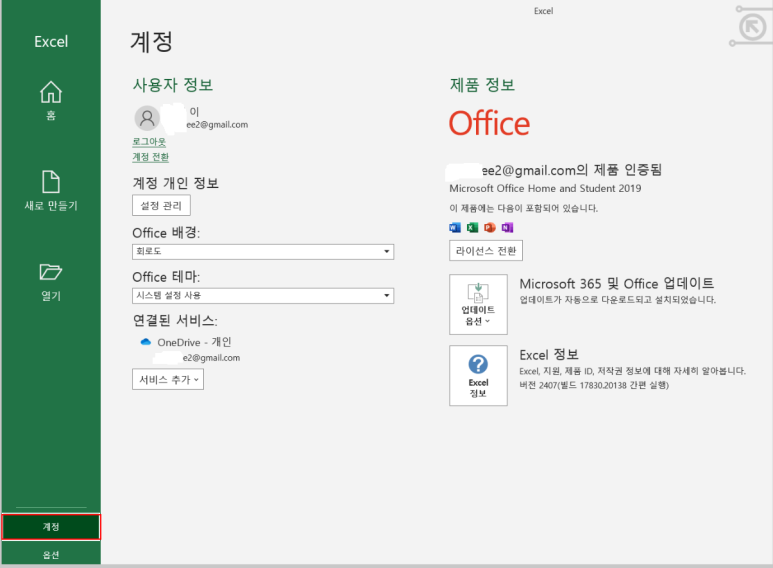Click '이 제품에는 다음이 포함되어 있습니다' text
773x568 pixels.
point(524,209)
